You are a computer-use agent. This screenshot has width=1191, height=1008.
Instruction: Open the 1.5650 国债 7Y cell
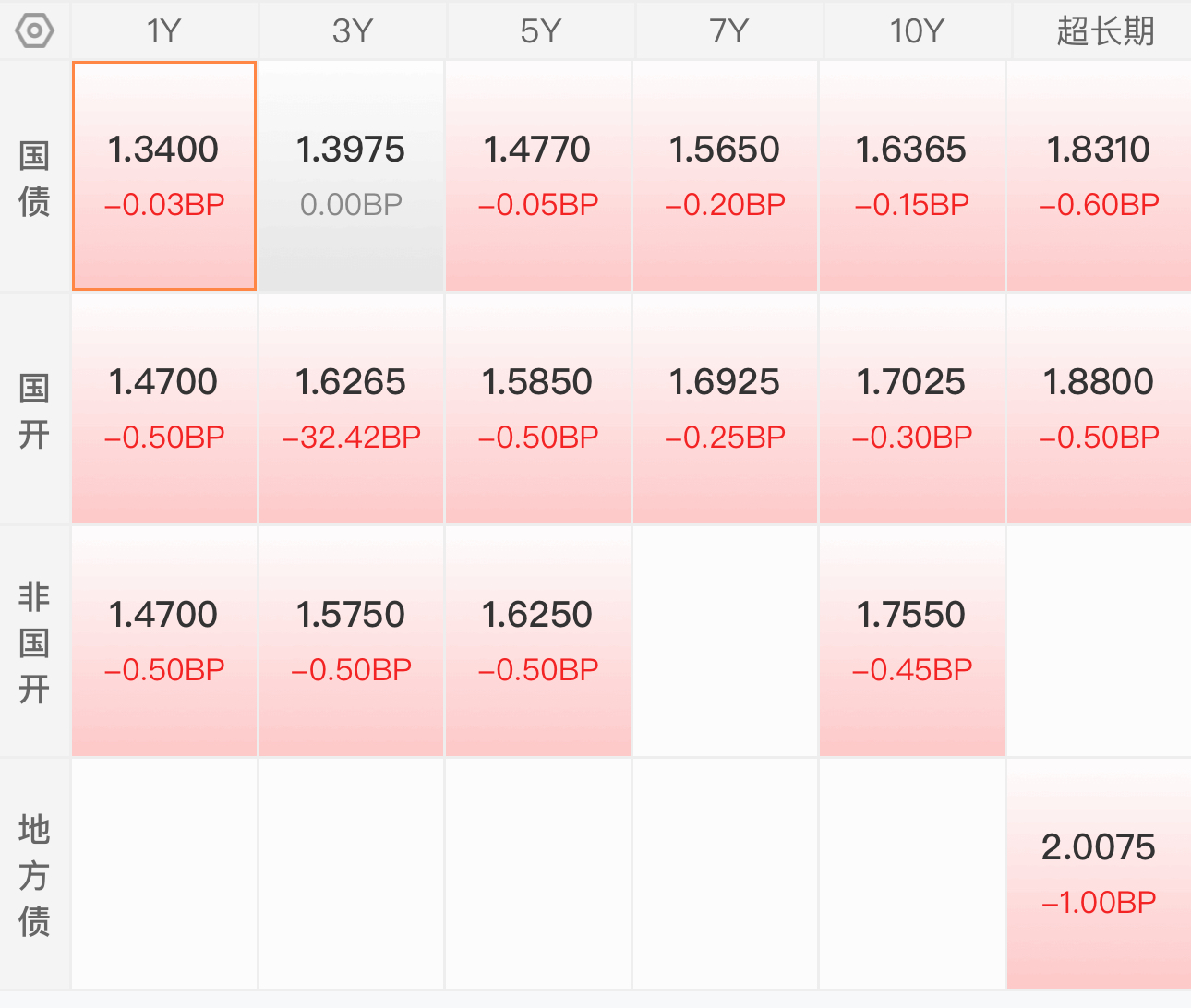(725, 176)
